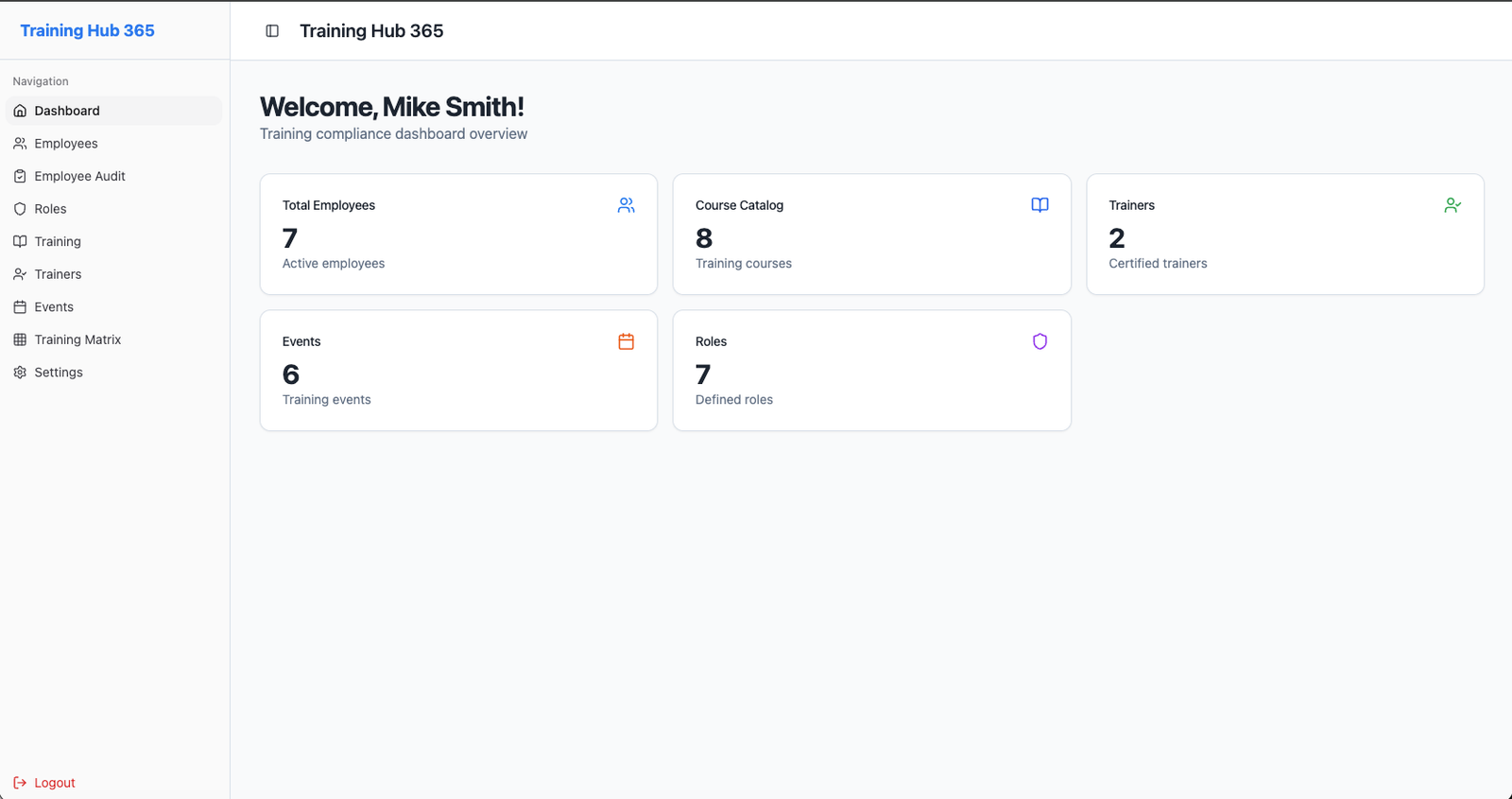The image size is (1512, 799).
Task: Click 'Training compliance dashboard overview' subtitle
Action: [393, 134]
